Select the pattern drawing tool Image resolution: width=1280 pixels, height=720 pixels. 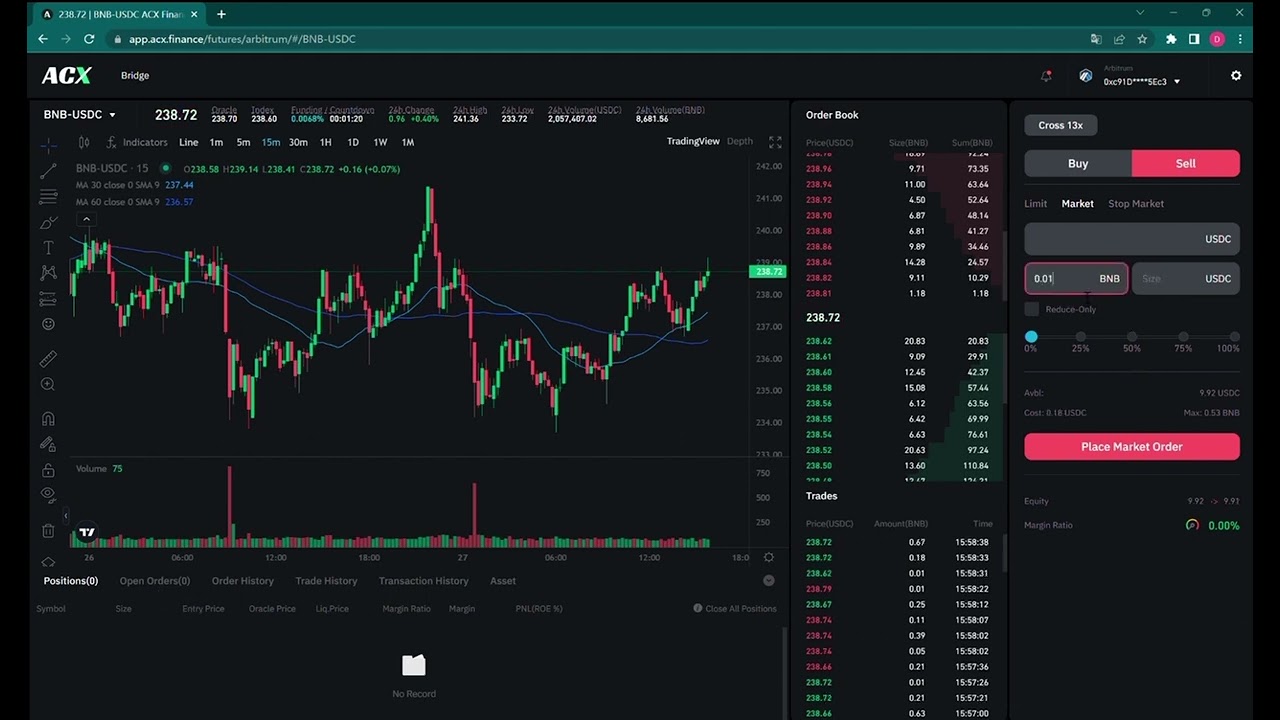[48, 272]
